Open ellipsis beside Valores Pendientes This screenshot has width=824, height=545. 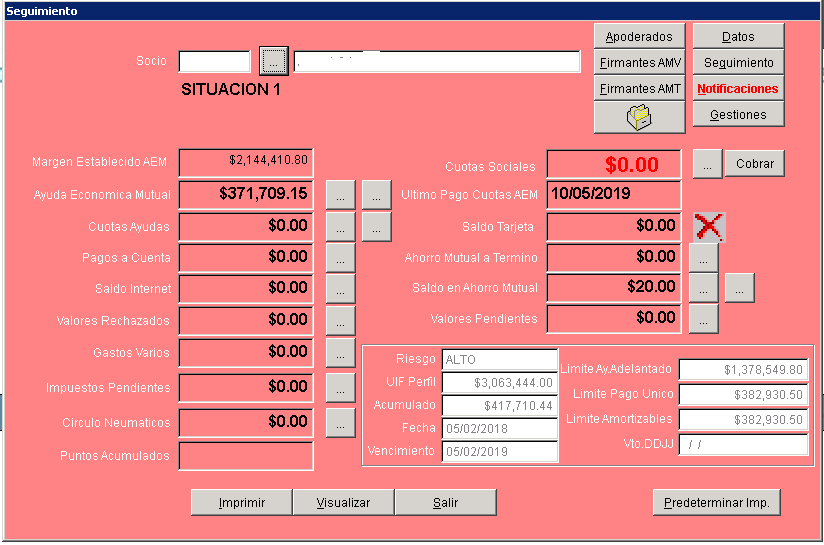703,319
